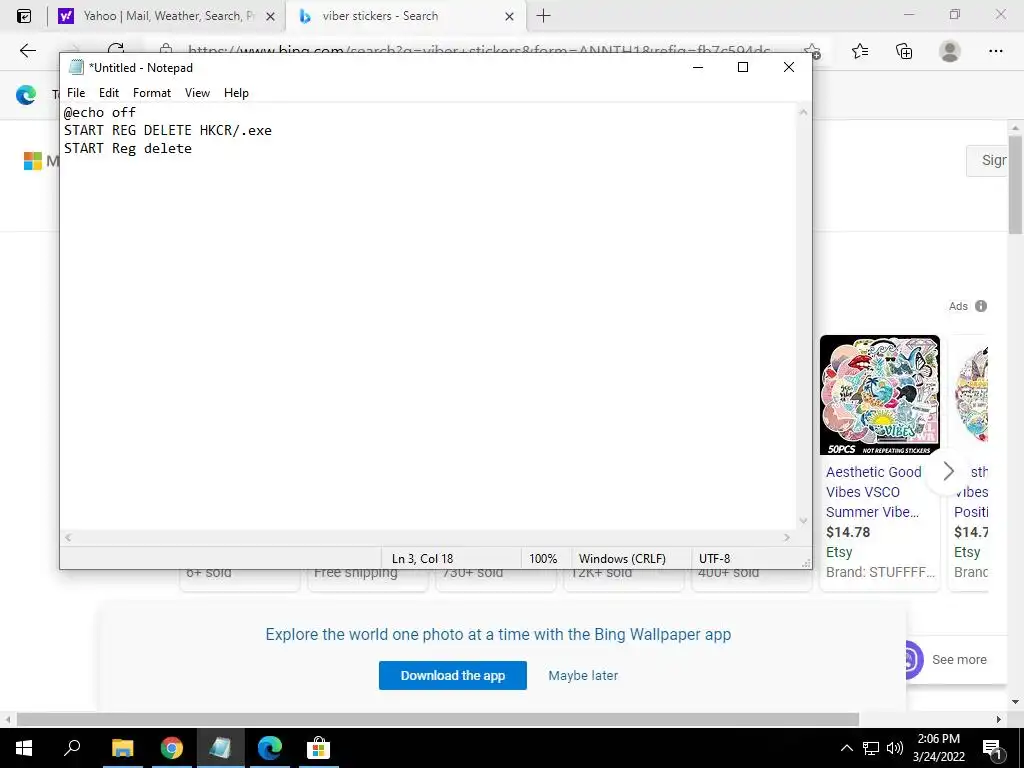Click See more in Bing sidebar

[x=959, y=660]
